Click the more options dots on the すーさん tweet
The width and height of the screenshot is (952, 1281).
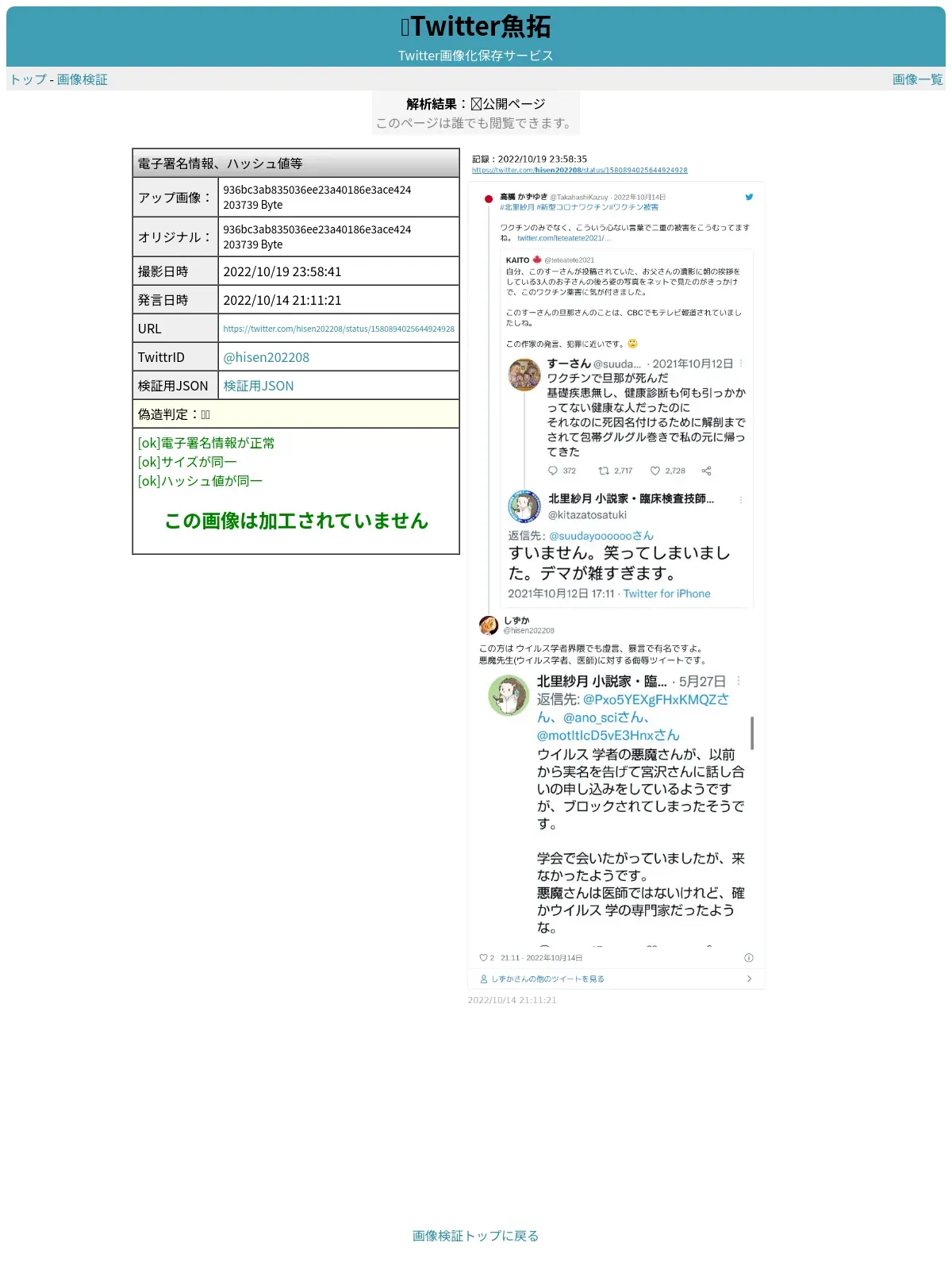741,364
